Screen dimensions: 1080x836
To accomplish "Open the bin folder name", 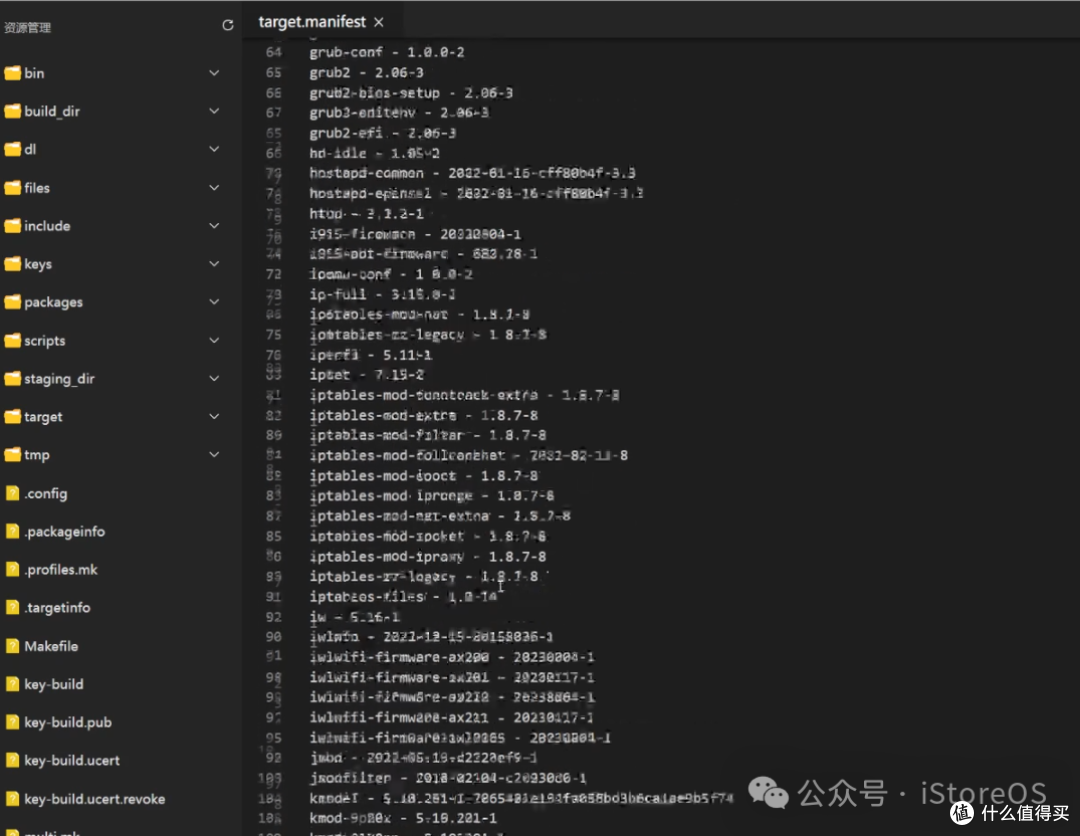I will 34,73.
